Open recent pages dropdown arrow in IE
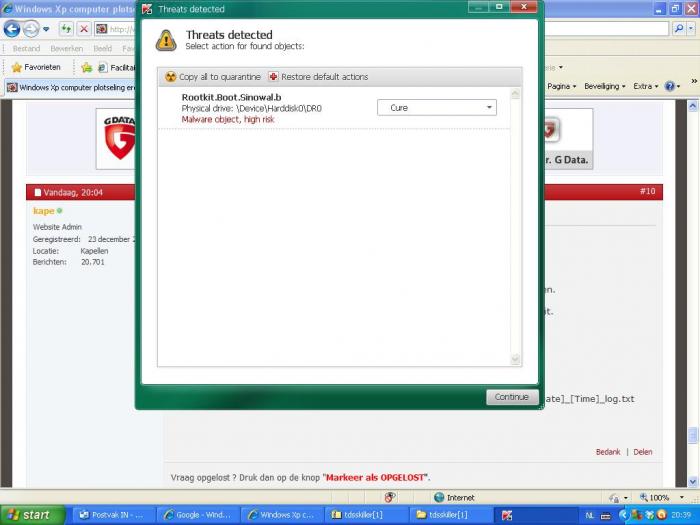 pyautogui.click(x=46, y=30)
